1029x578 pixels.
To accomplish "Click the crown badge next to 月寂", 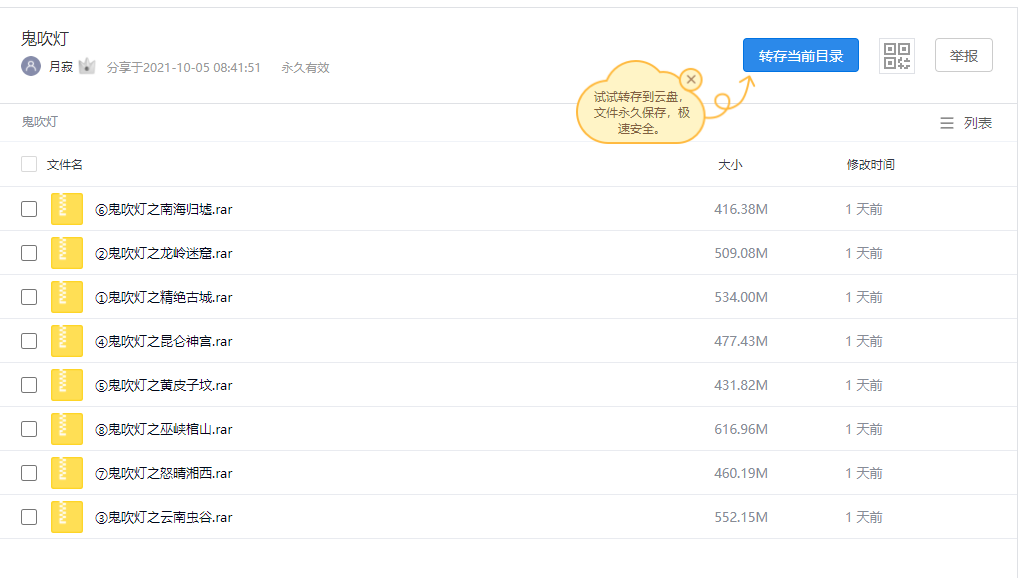I will (x=86, y=67).
